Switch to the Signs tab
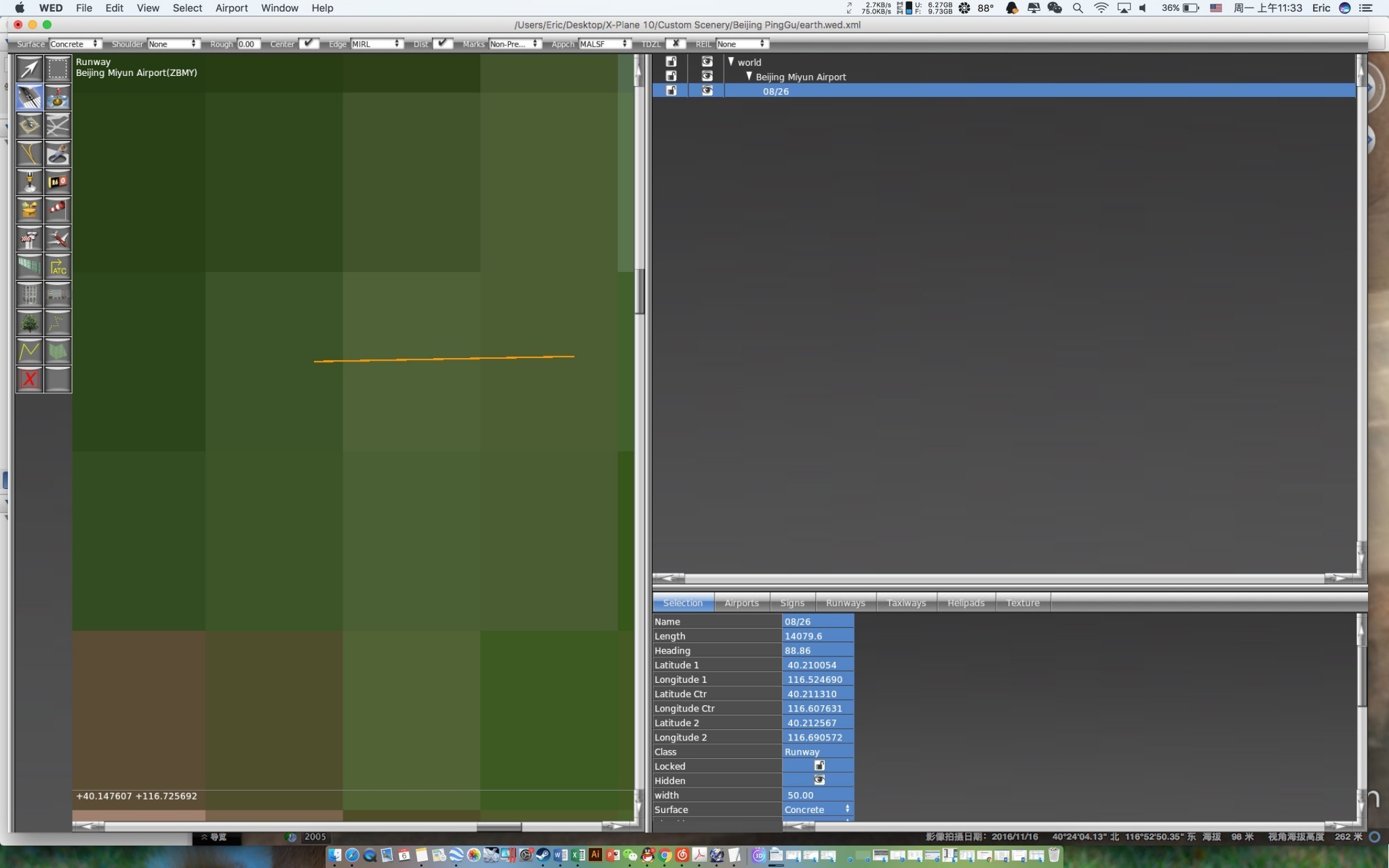 792,602
